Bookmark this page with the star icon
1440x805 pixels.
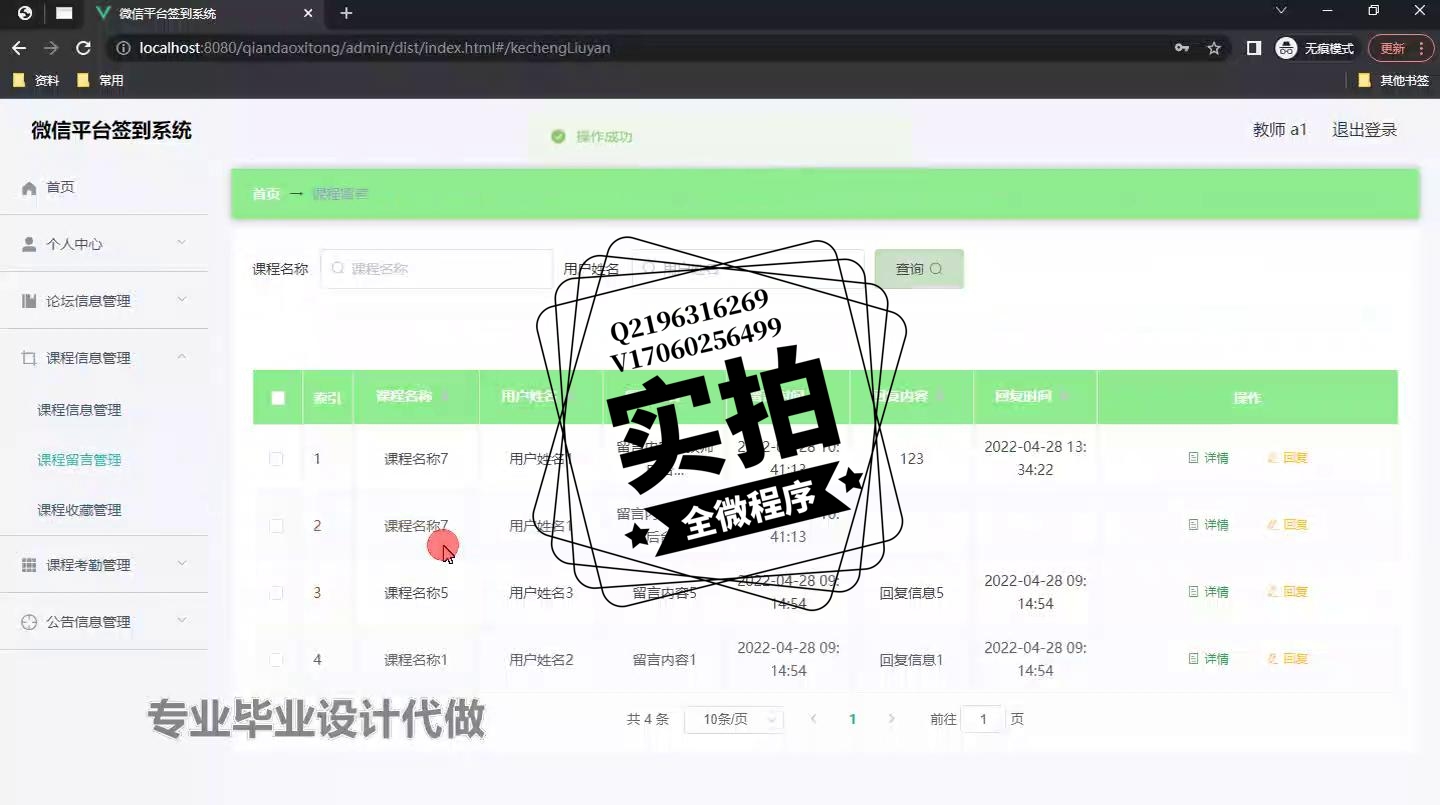(1214, 48)
